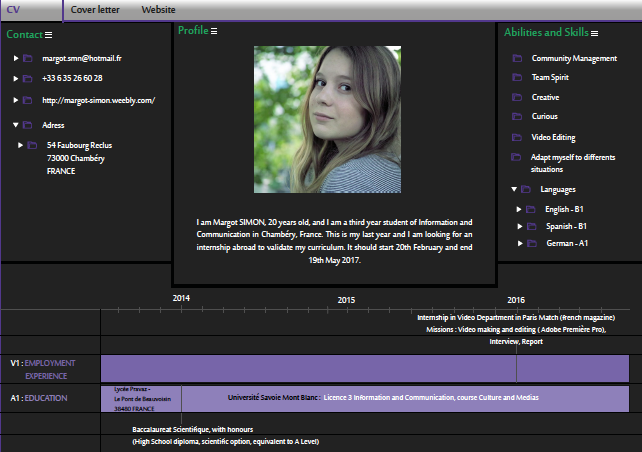Click the 'FRANCE' address line
642x452 pixels.
coord(61,171)
